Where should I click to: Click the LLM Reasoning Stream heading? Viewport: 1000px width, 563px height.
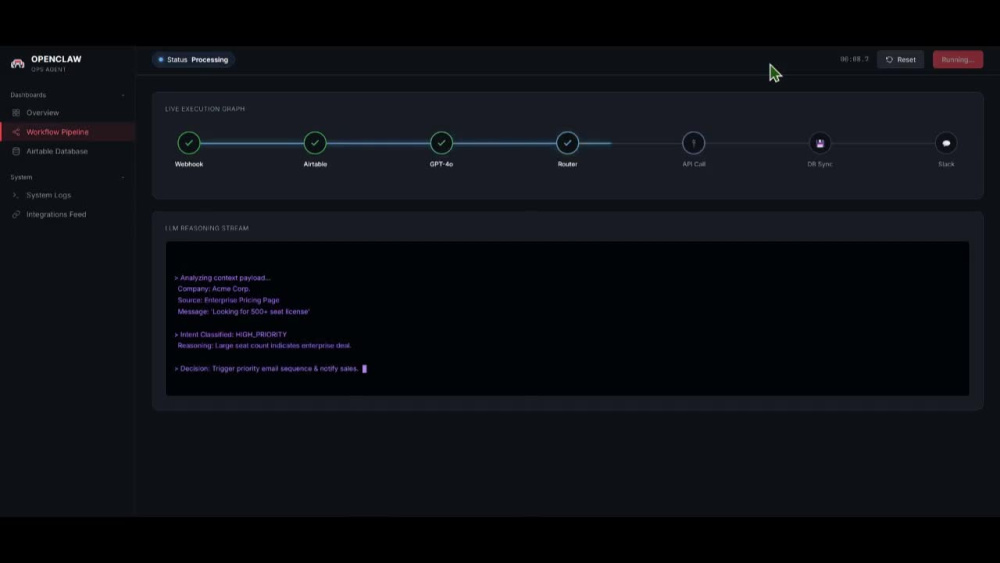(207, 228)
